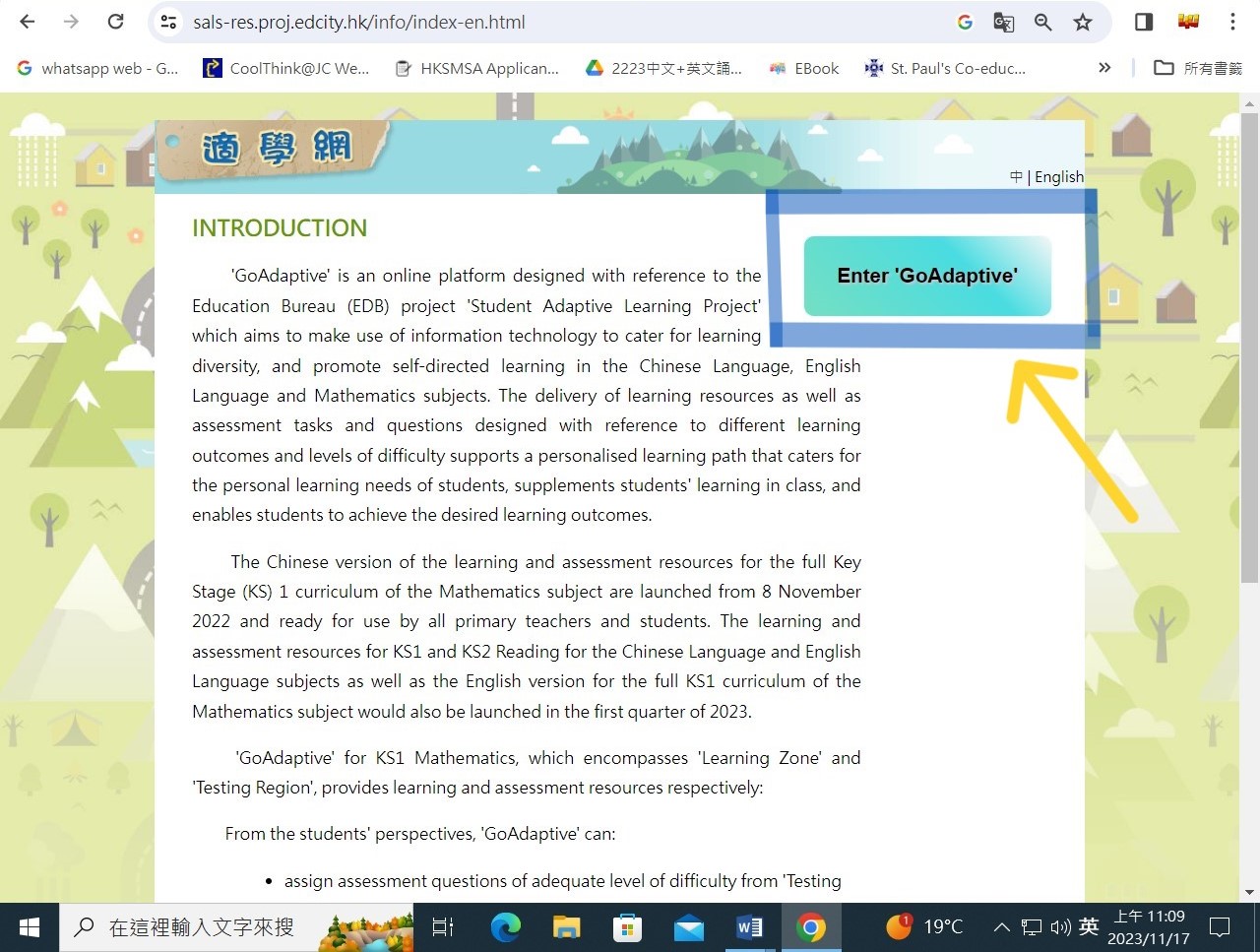Image resolution: width=1260 pixels, height=952 pixels.
Task: Open Task View on taskbar
Action: [443, 927]
